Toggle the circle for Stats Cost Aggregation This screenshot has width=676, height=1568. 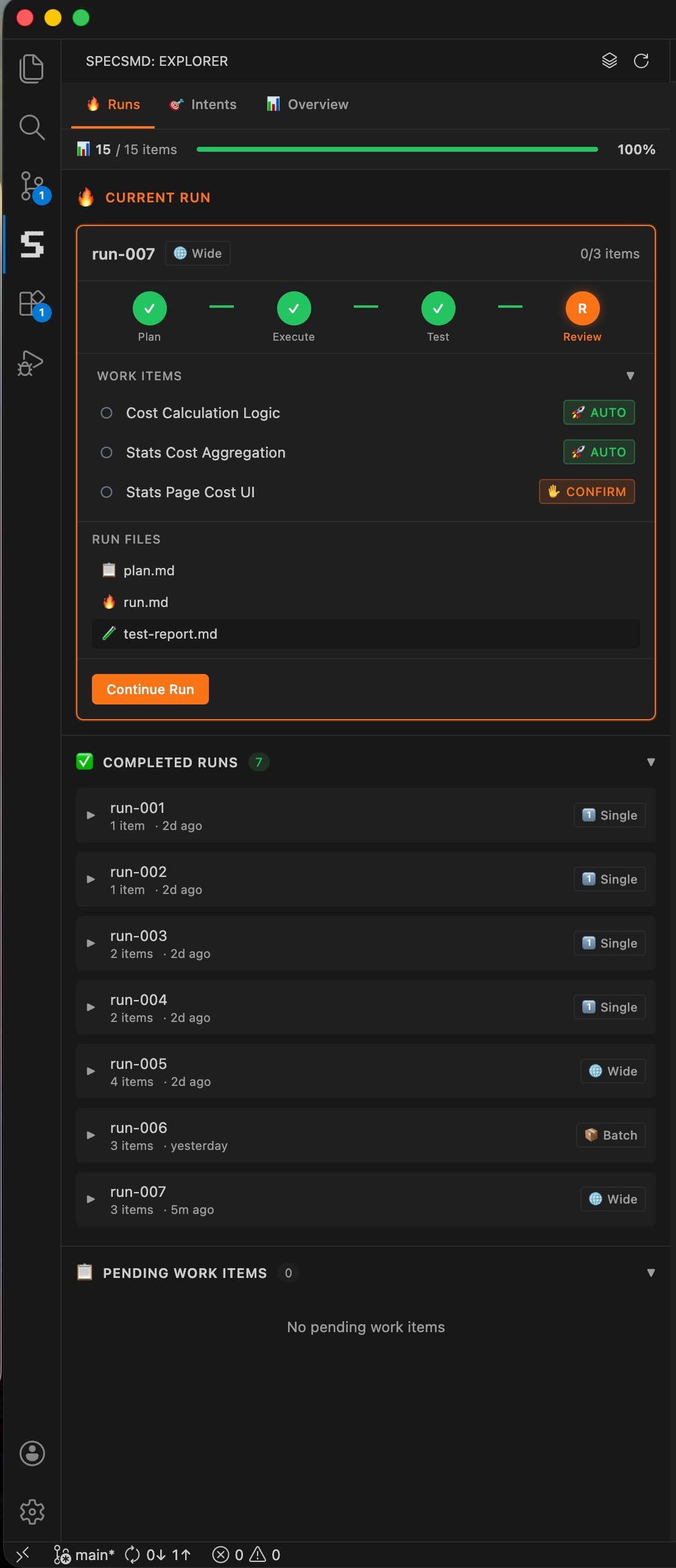click(107, 453)
